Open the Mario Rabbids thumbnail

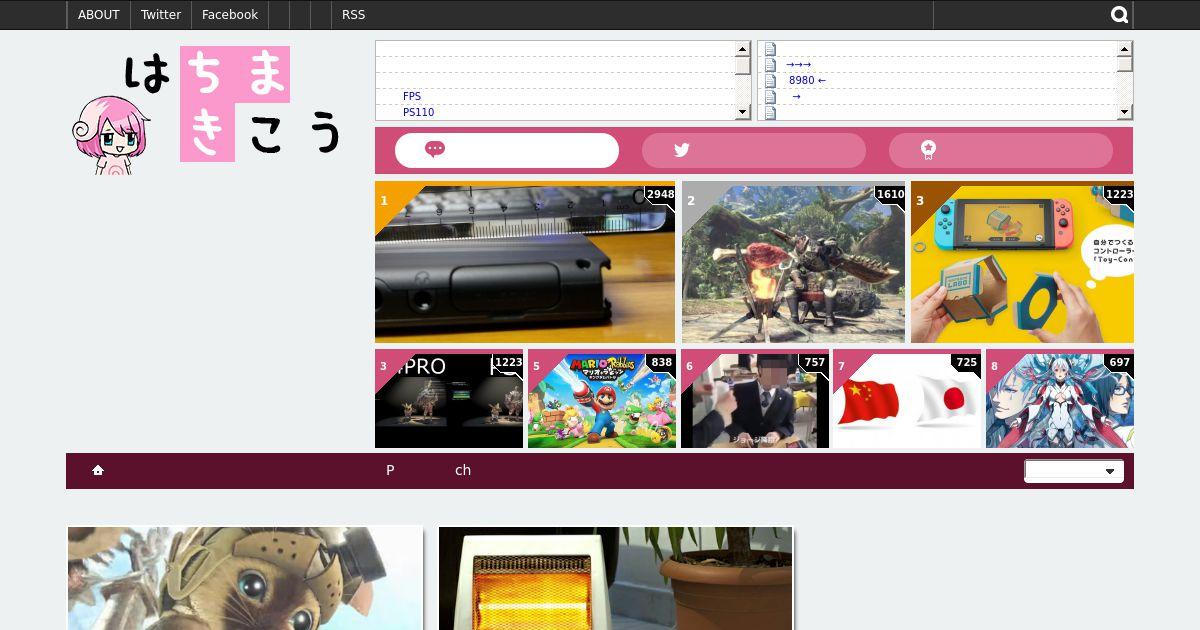tap(602, 399)
